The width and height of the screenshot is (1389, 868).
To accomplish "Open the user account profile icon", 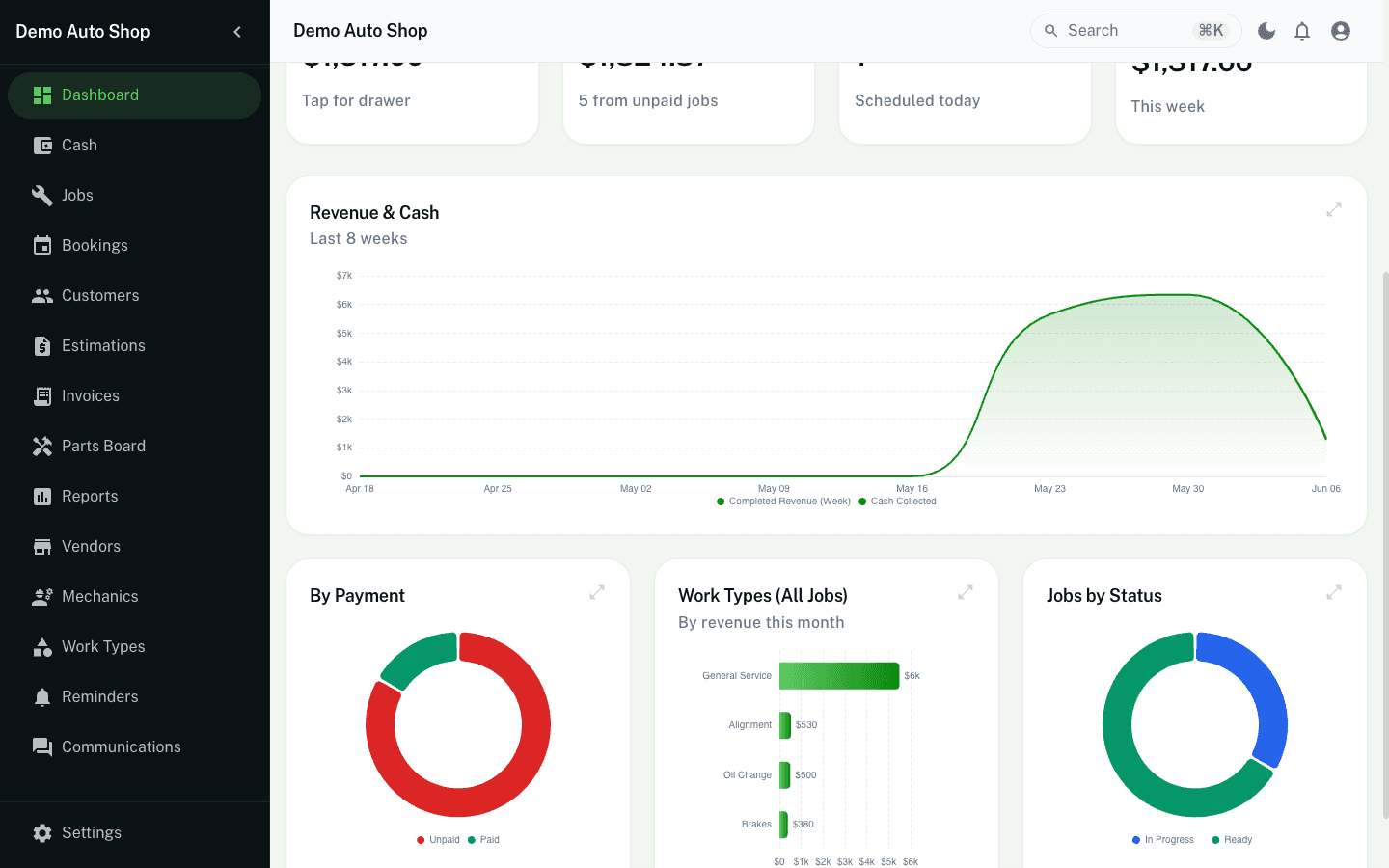I will pos(1341,31).
